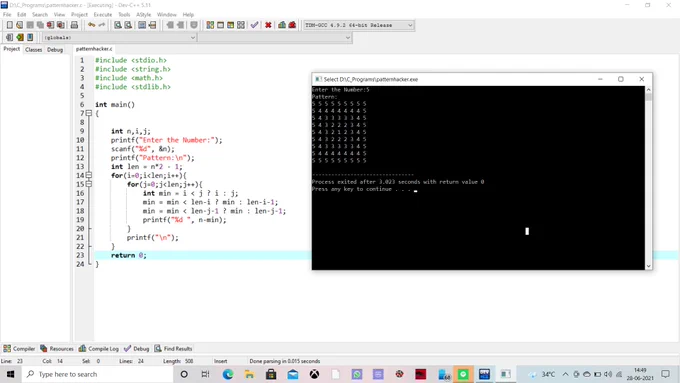Click the 34°C weather widget
This screenshot has width=680, height=383.
[542, 374]
